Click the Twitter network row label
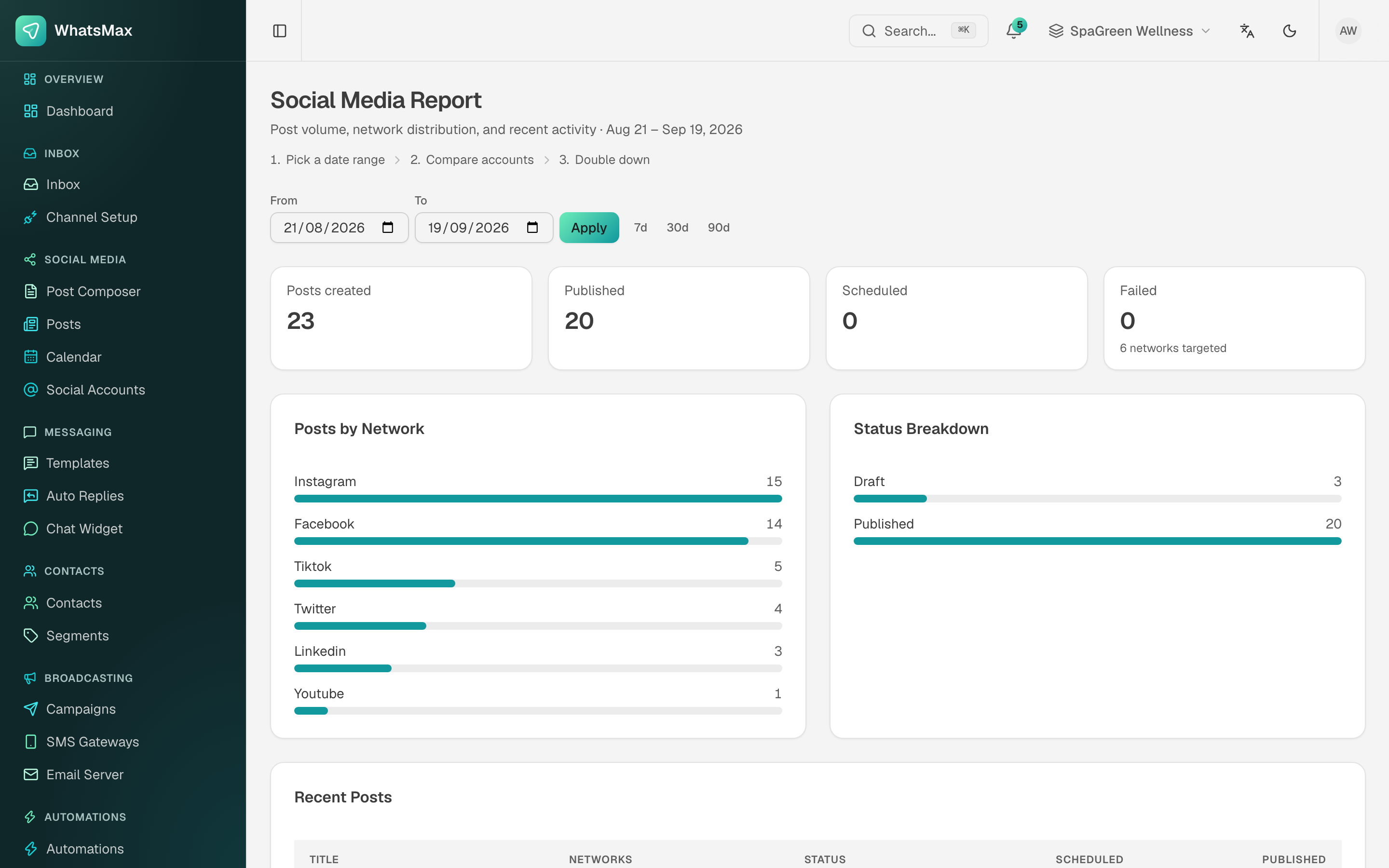The width and height of the screenshot is (1389, 868). pyautogui.click(x=314, y=609)
